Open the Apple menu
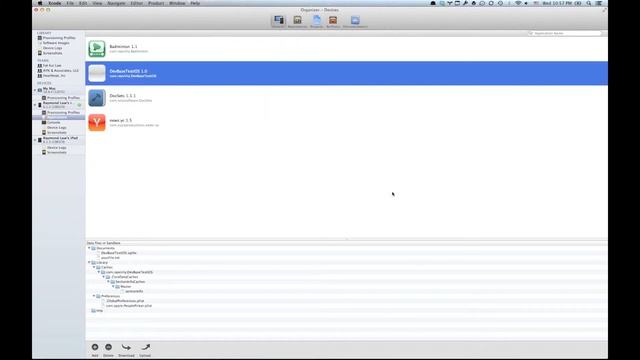The image size is (640, 360). click(x=40, y=3)
